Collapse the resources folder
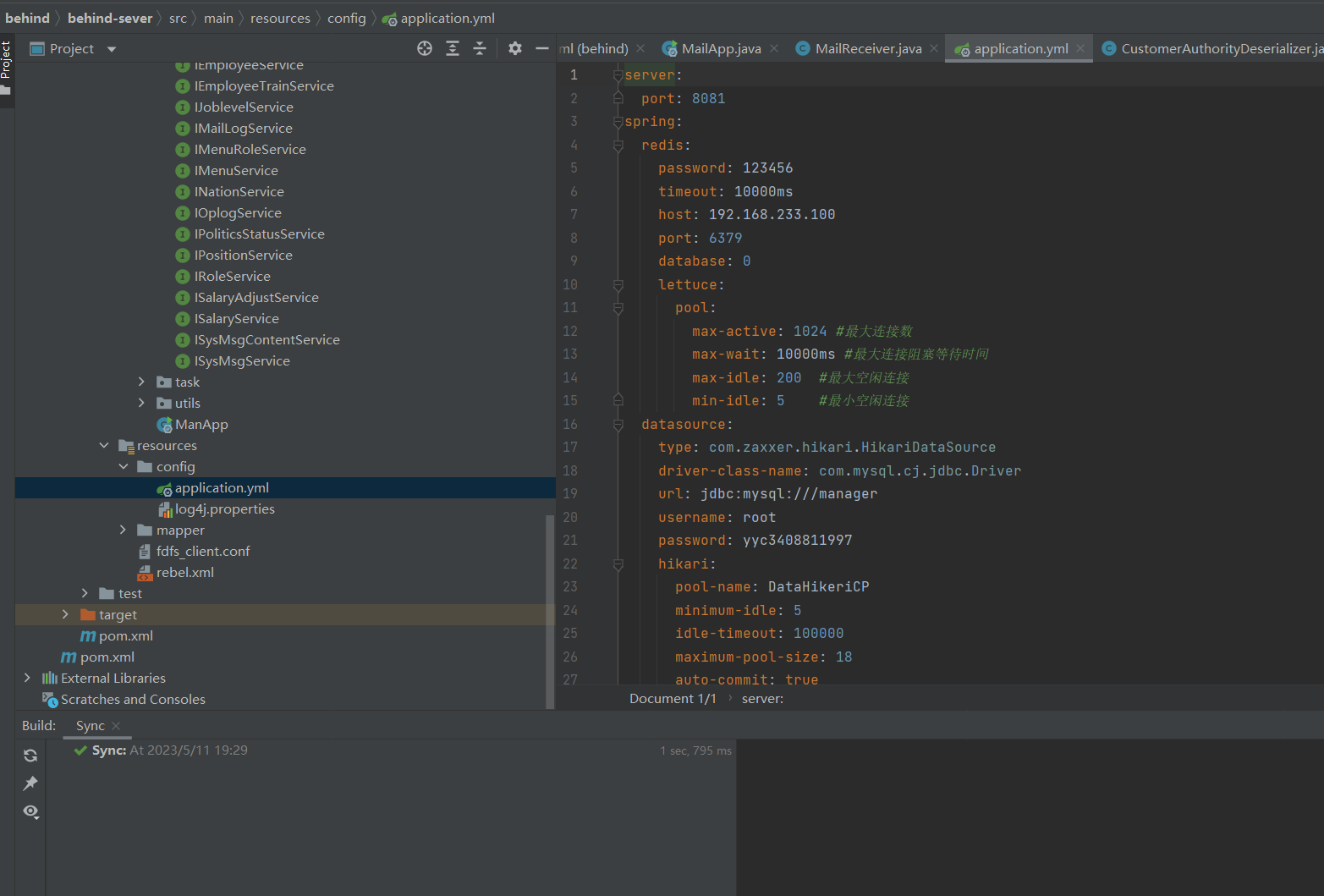Image resolution: width=1324 pixels, height=896 pixels. (104, 445)
